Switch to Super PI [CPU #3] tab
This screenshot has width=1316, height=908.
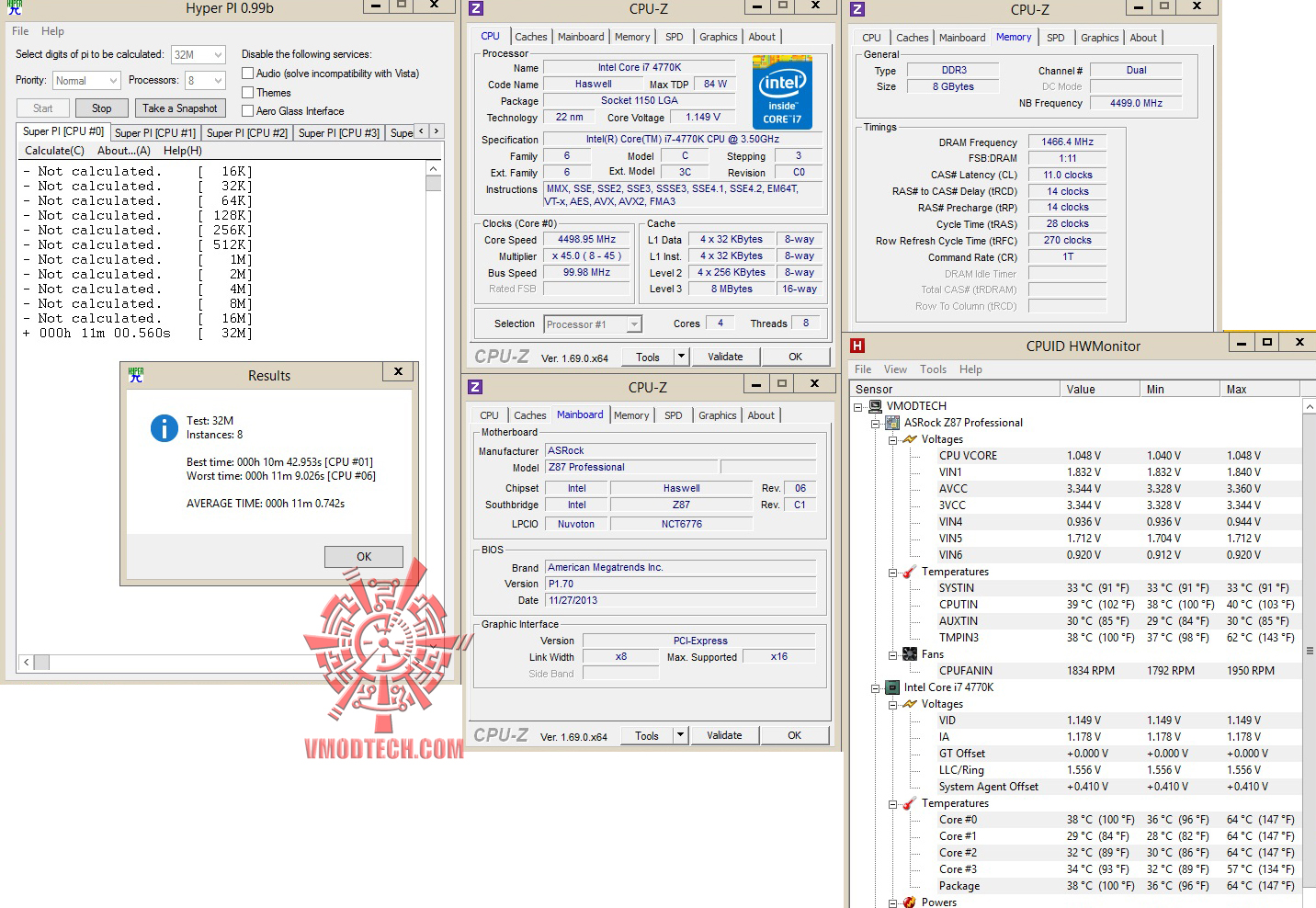[x=338, y=133]
